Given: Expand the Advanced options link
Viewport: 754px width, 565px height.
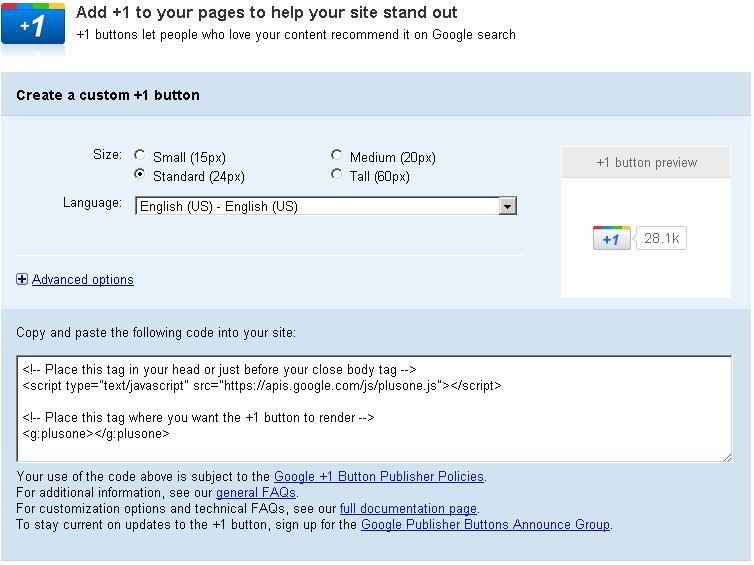Looking at the screenshot, I should tap(83, 280).
